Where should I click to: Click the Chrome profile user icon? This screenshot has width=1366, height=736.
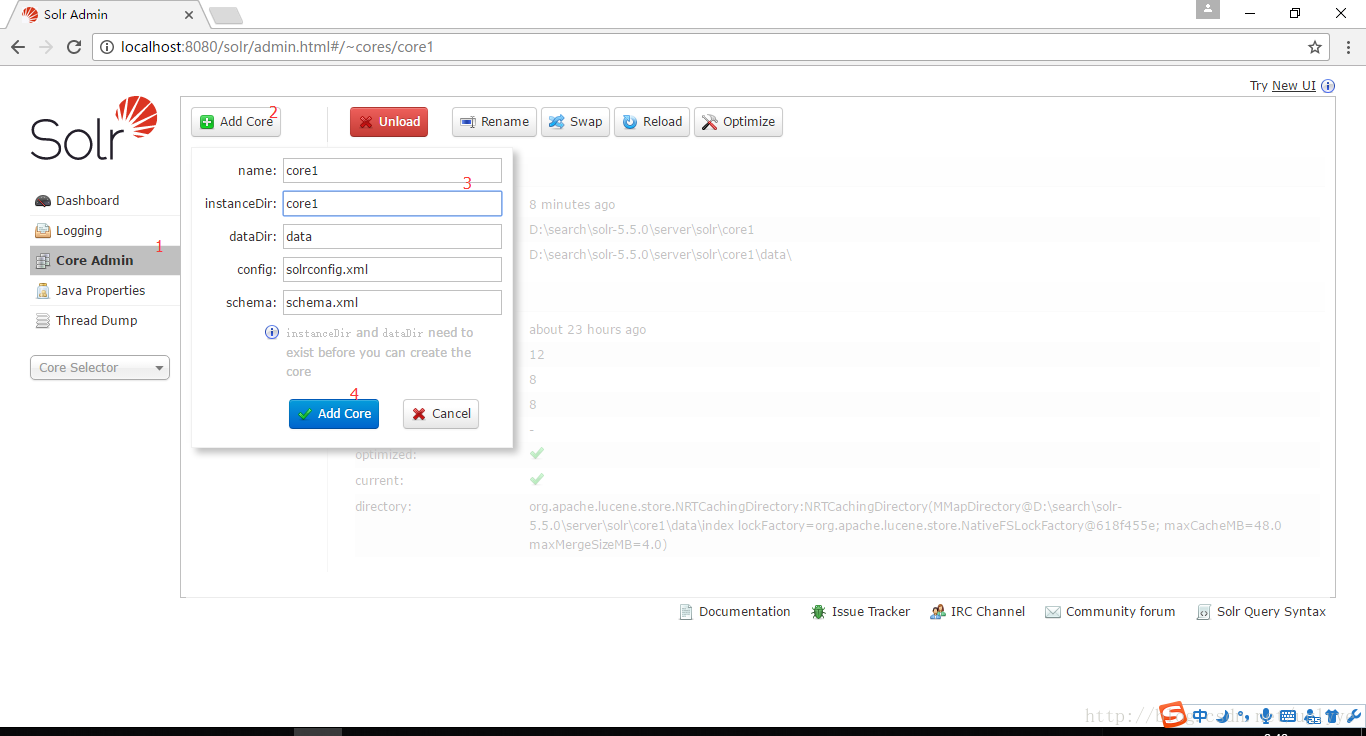coord(1208,9)
